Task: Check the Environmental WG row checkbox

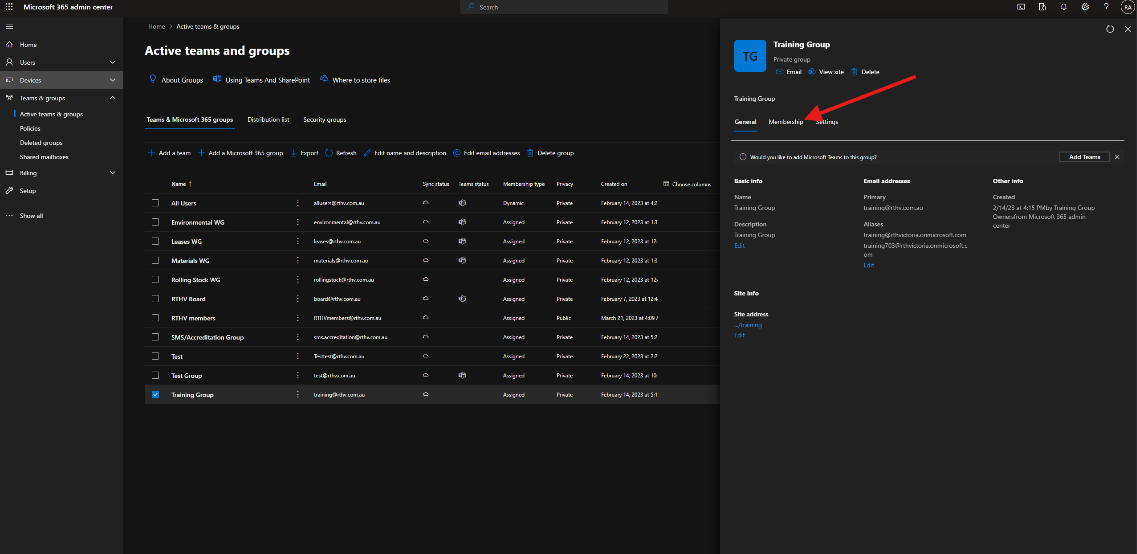Action: [155, 222]
